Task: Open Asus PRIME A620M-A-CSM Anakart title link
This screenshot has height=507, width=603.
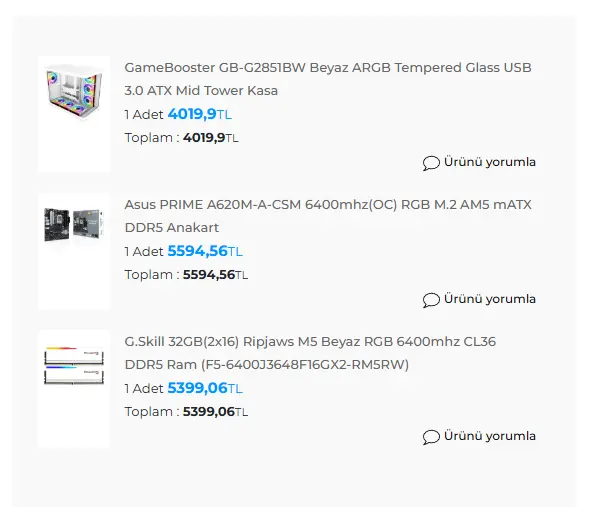Action: click(x=328, y=216)
